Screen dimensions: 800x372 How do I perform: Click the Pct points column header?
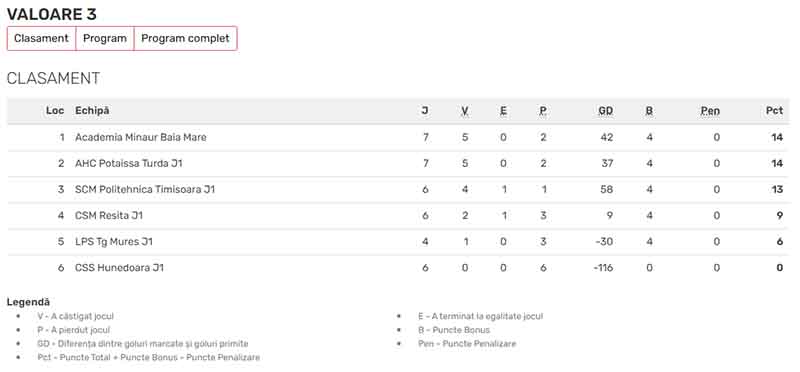[x=774, y=111]
